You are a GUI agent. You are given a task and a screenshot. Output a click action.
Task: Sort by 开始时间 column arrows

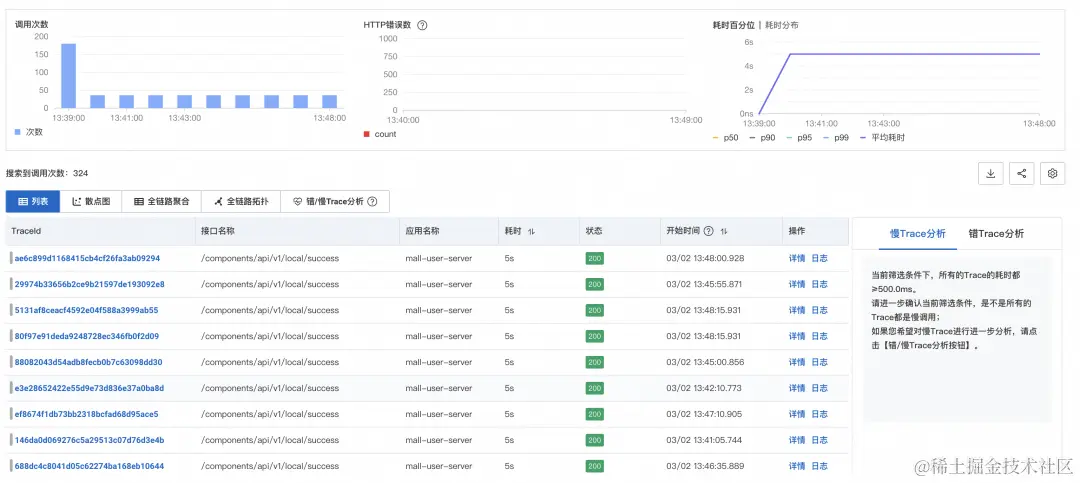tap(724, 232)
